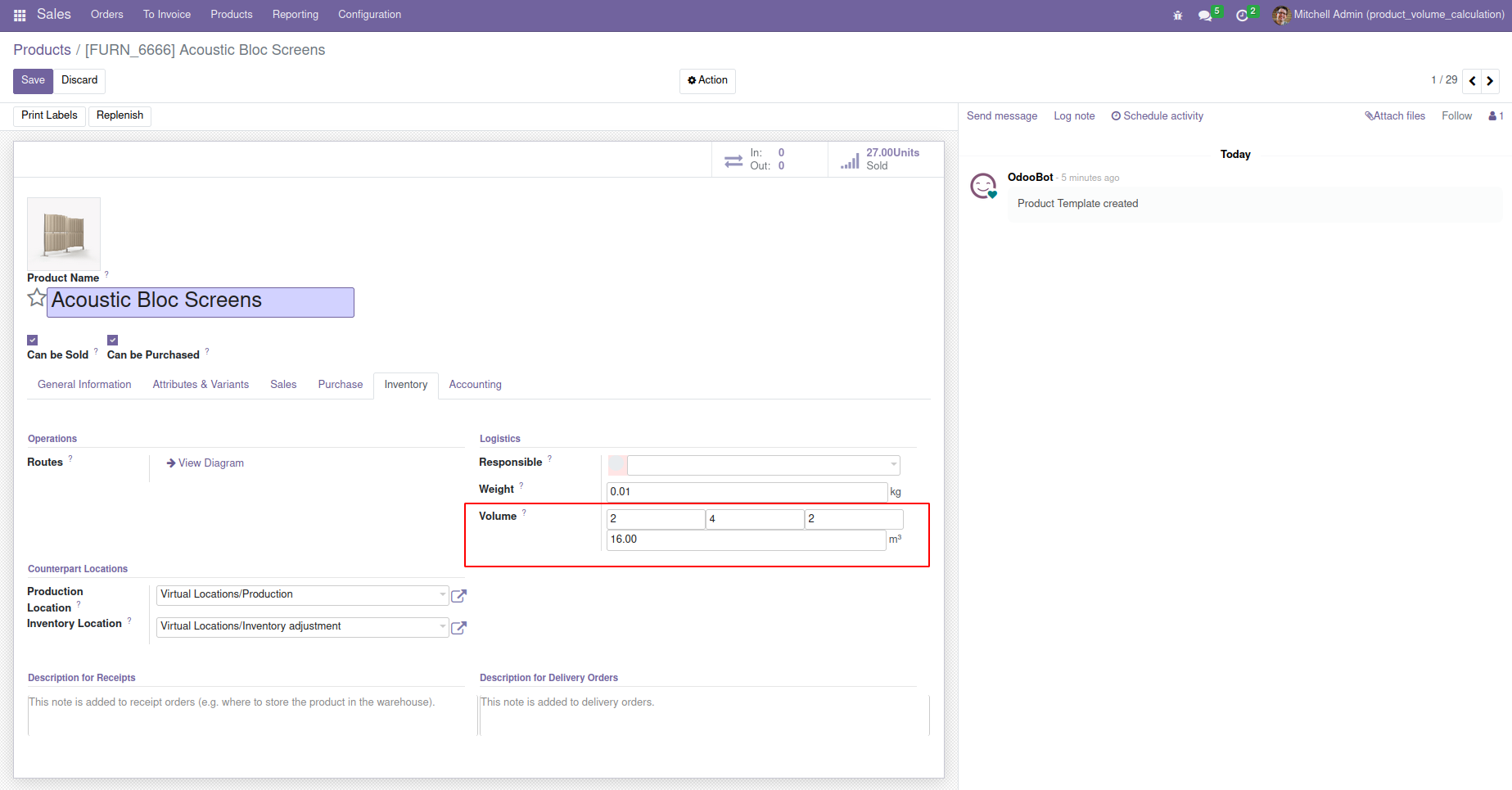Toggle Can be Purchased checkbox

pos(113,340)
